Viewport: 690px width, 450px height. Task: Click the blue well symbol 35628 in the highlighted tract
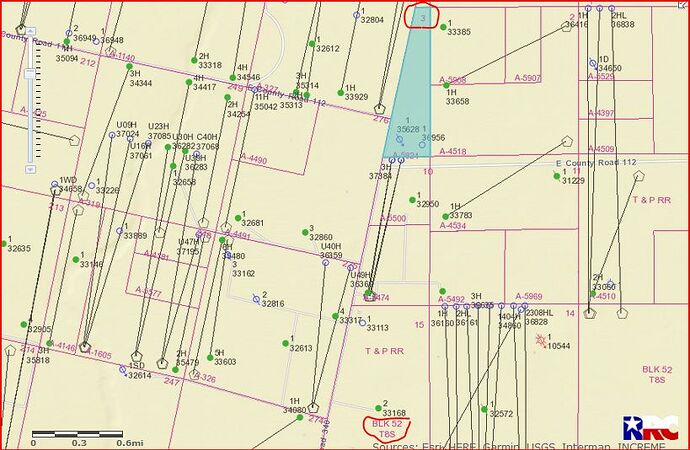tap(400, 140)
